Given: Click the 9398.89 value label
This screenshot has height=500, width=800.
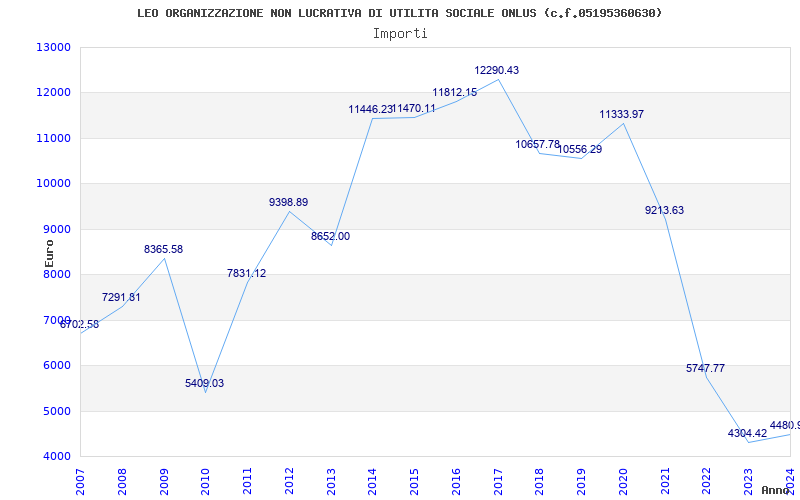Looking at the screenshot, I should 289,203.
